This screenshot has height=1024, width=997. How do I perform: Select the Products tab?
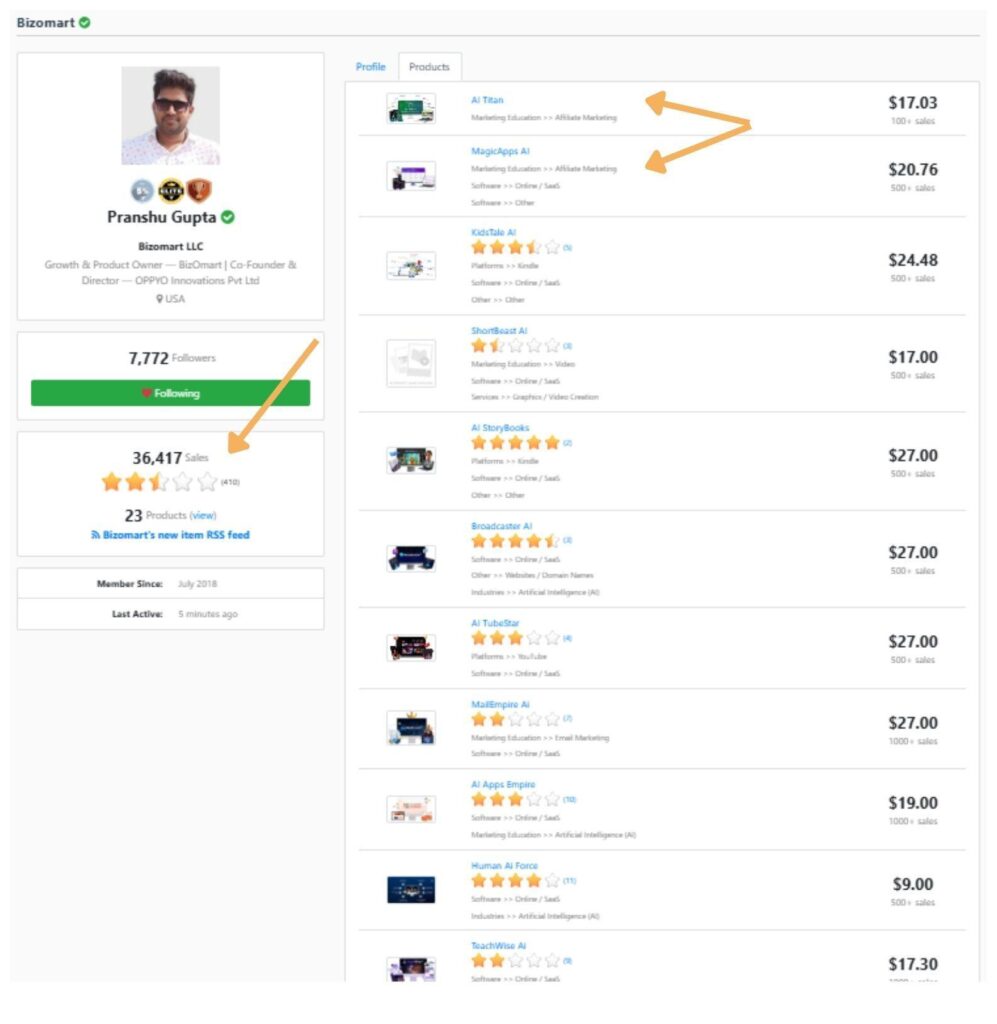pos(429,67)
